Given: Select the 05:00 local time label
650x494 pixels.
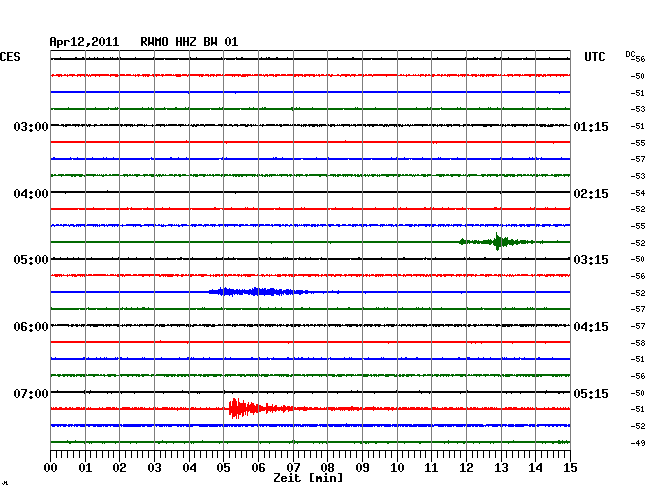Looking at the screenshot, I should [x=31, y=260].
